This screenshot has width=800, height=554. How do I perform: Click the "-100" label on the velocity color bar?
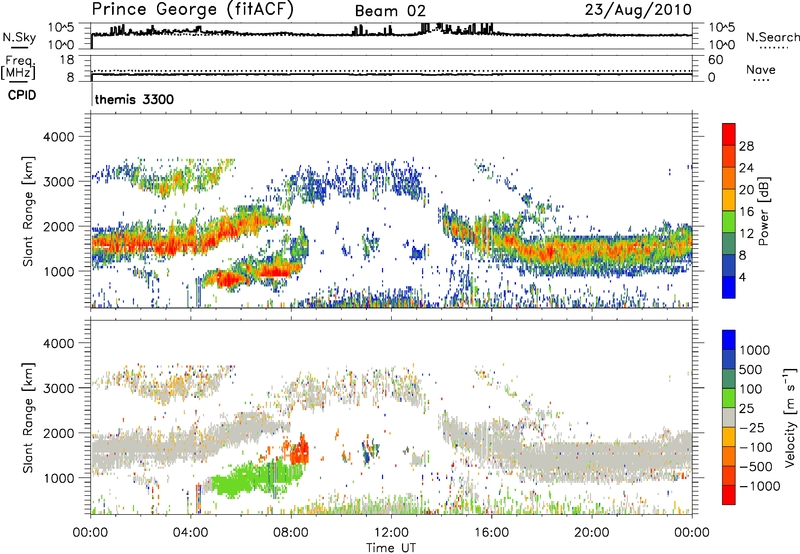tap(755, 447)
